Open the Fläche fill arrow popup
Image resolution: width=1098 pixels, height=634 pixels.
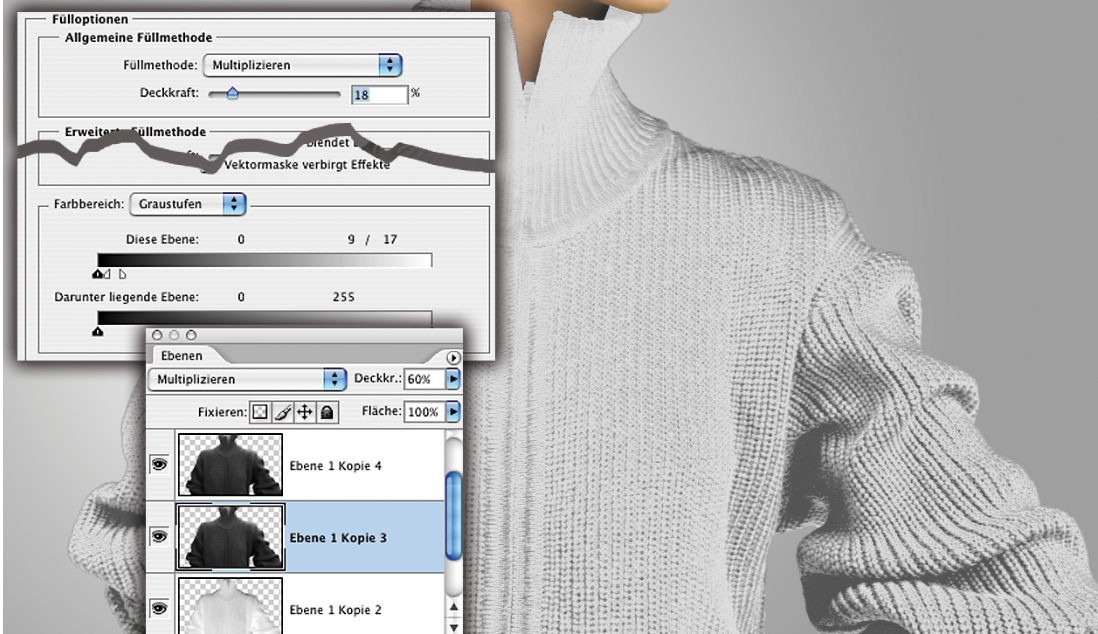click(453, 411)
